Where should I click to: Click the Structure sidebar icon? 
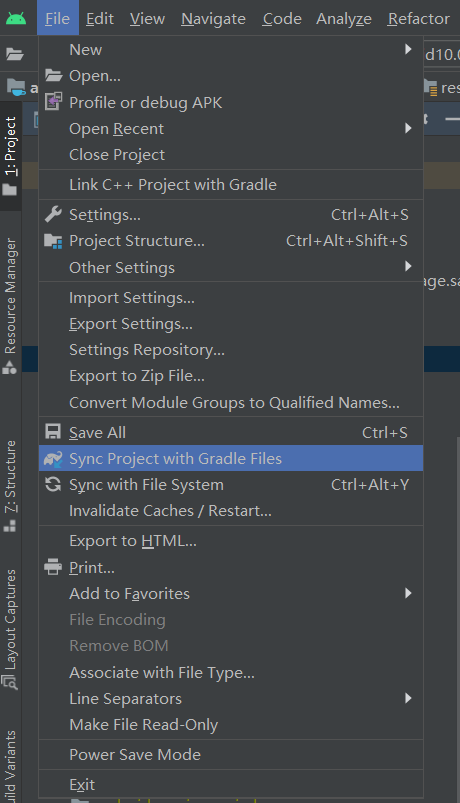pyautogui.click(x=10, y=526)
